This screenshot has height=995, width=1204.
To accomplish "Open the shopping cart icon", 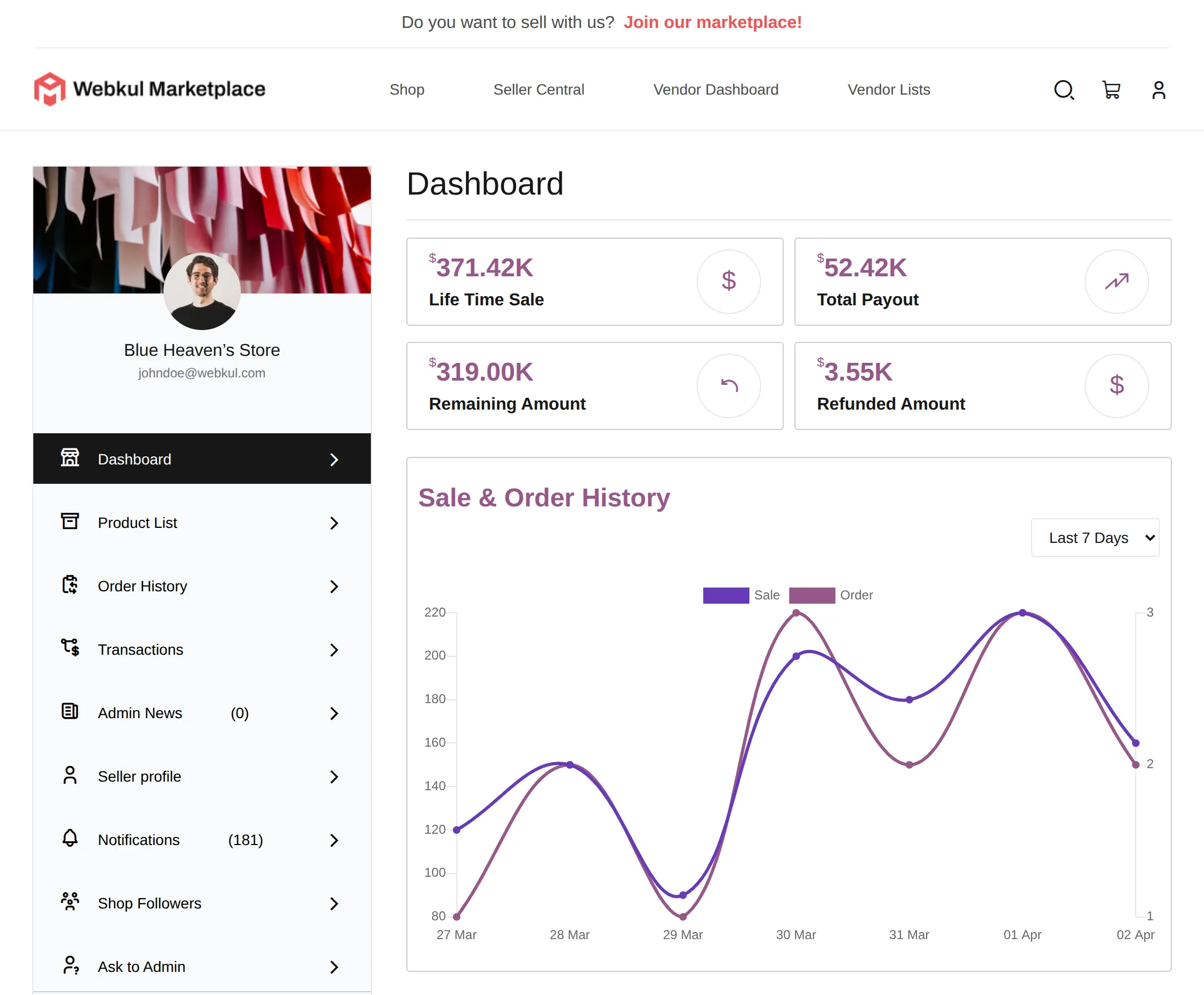I will [1111, 90].
